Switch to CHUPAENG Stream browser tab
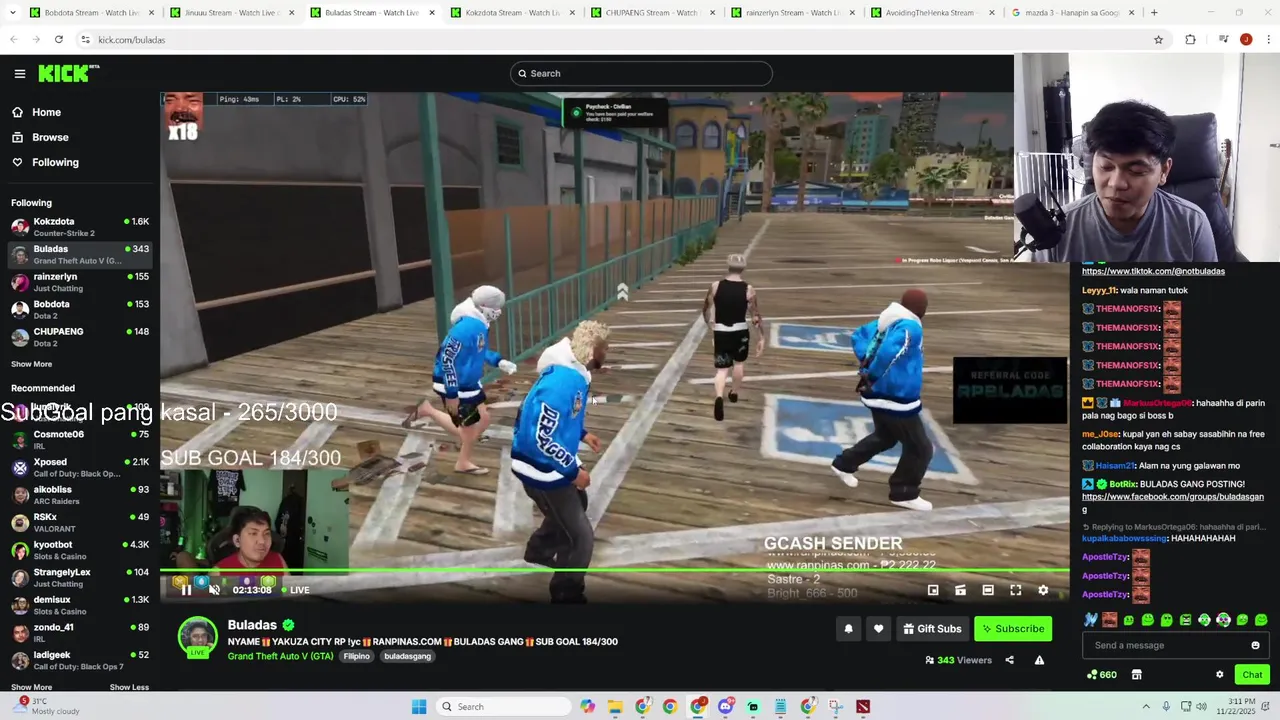Viewport: 1280px width, 720px height. click(x=651, y=13)
